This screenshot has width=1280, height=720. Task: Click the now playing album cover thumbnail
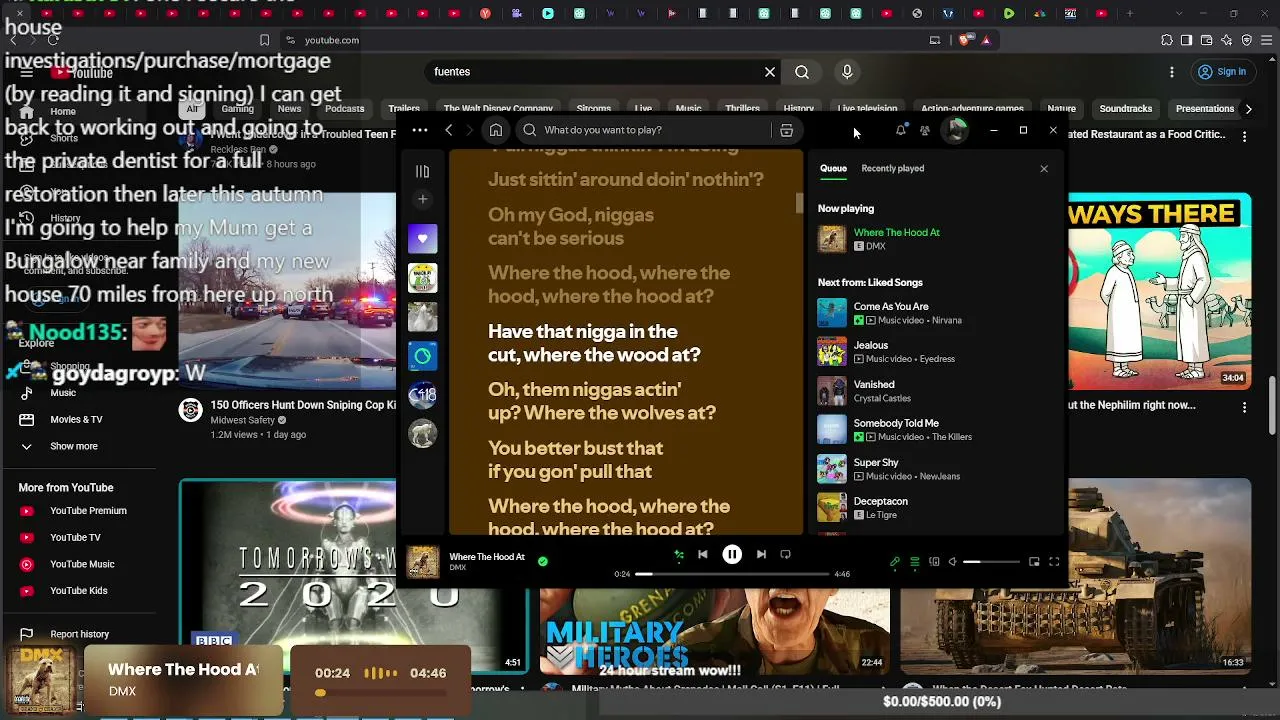[423, 562]
